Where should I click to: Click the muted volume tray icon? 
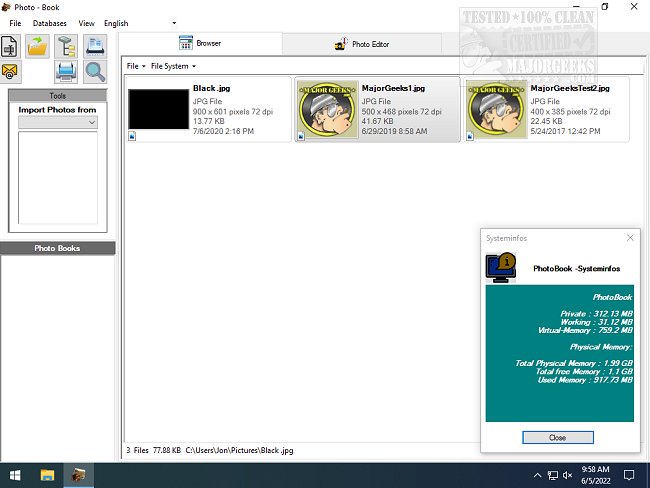click(x=568, y=475)
